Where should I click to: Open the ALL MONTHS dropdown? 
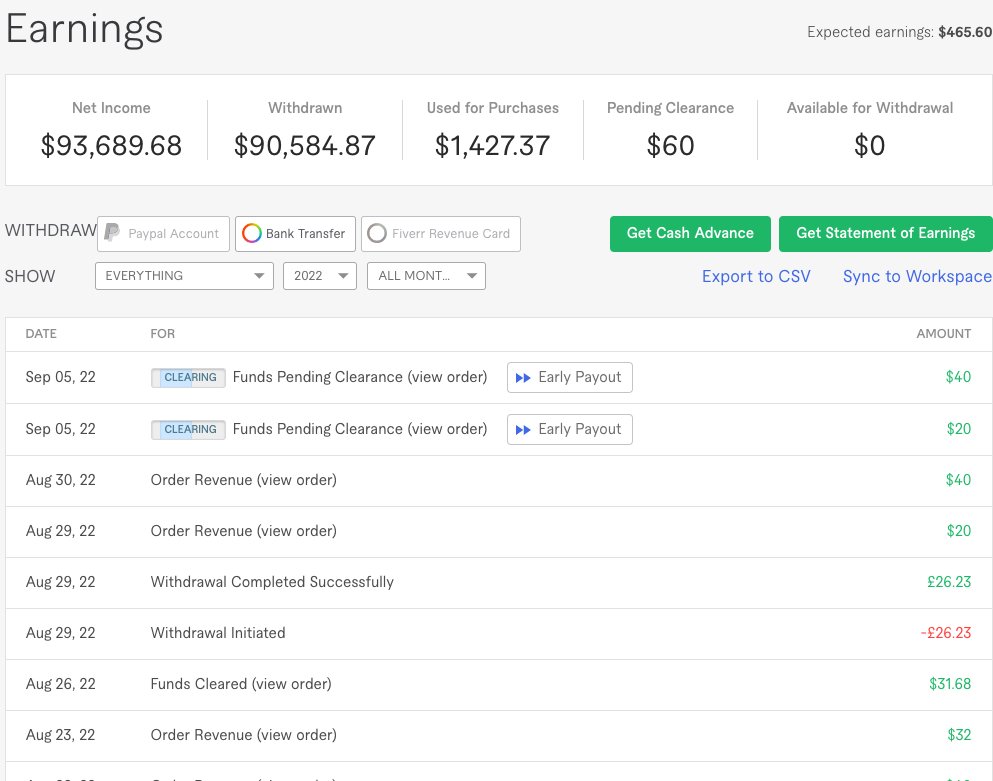426,276
